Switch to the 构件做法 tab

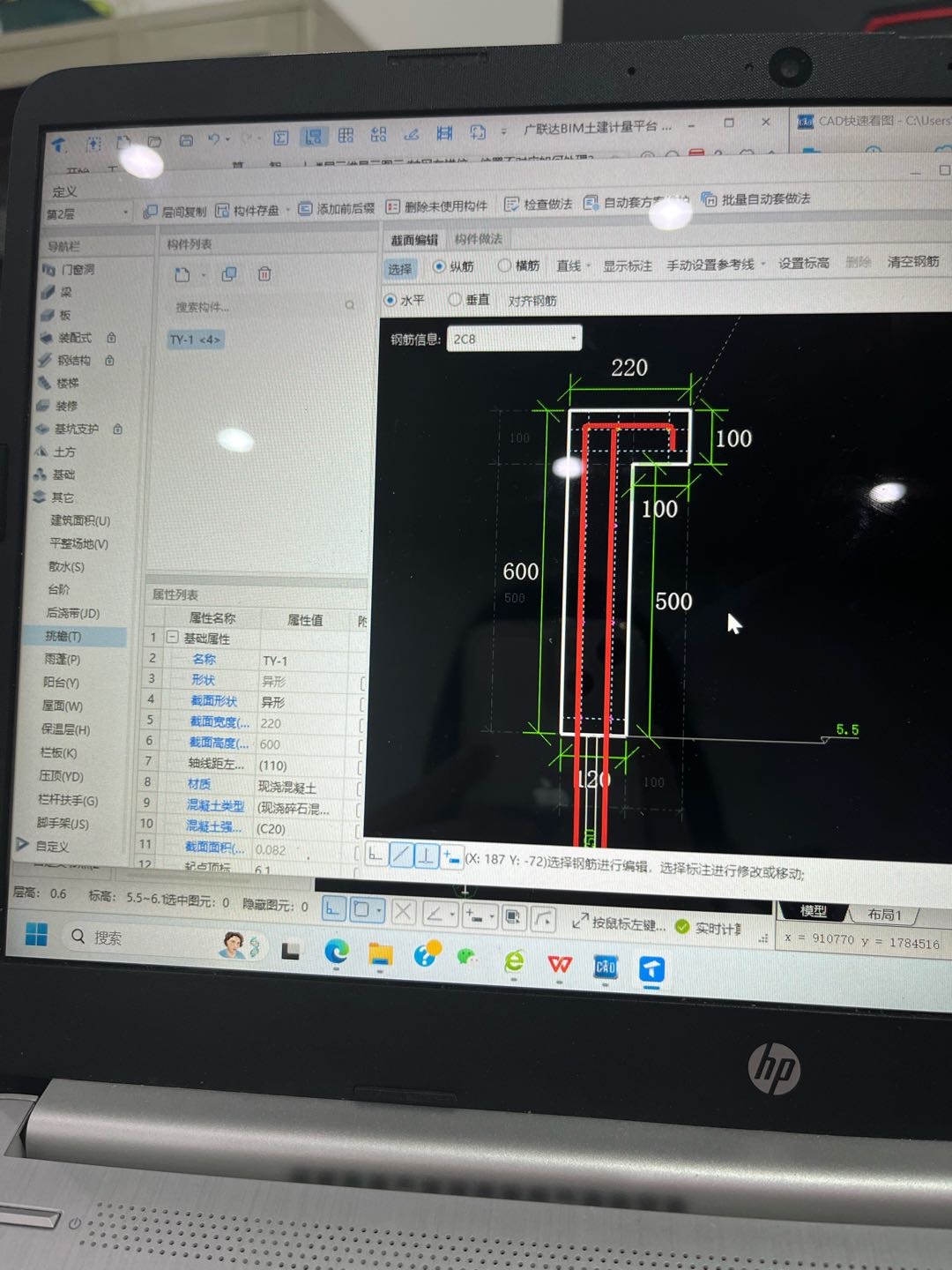[478, 239]
